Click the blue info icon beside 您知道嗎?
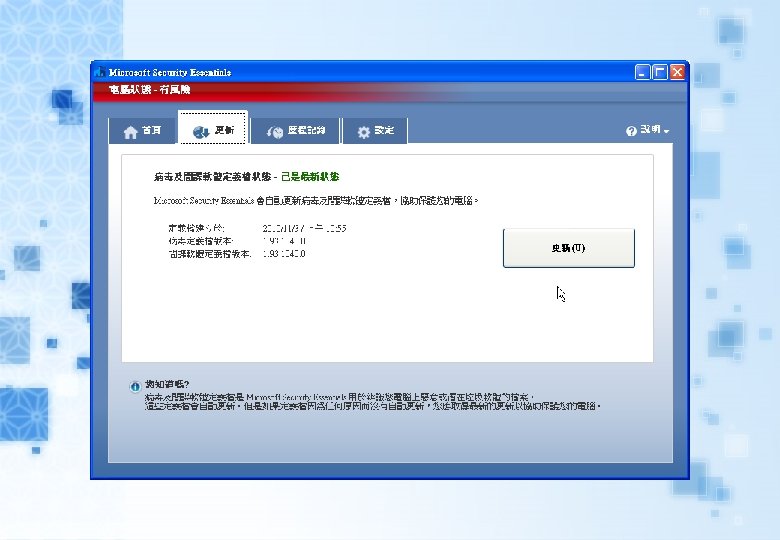Image resolution: width=780 pixels, height=540 pixels. (135, 386)
